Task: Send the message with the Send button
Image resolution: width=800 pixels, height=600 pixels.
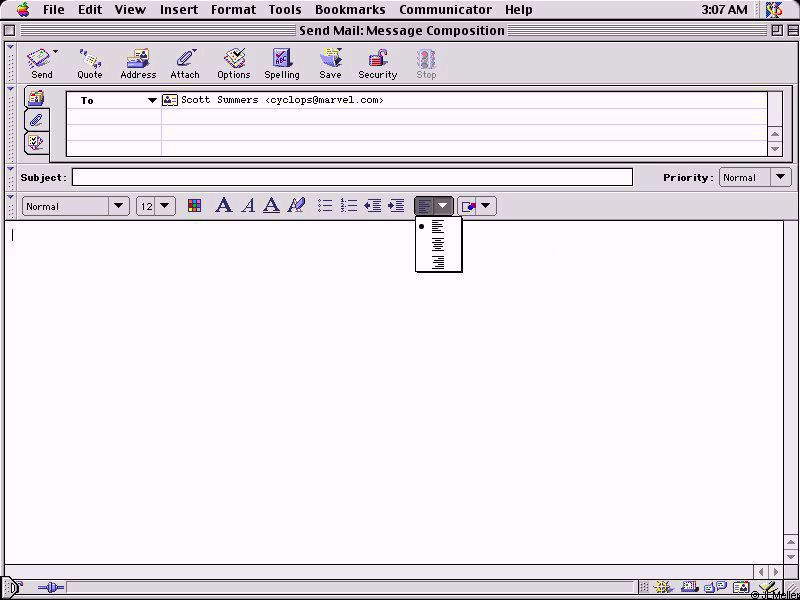Action: [x=41, y=64]
